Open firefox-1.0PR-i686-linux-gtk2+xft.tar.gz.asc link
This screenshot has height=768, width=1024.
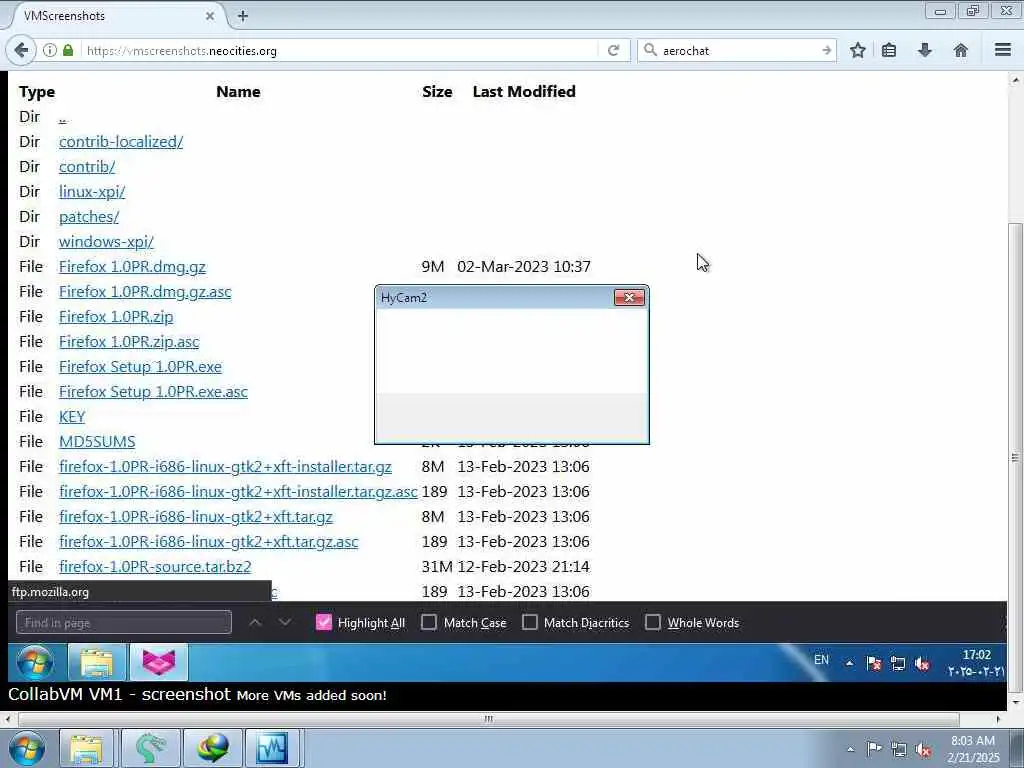coord(208,541)
